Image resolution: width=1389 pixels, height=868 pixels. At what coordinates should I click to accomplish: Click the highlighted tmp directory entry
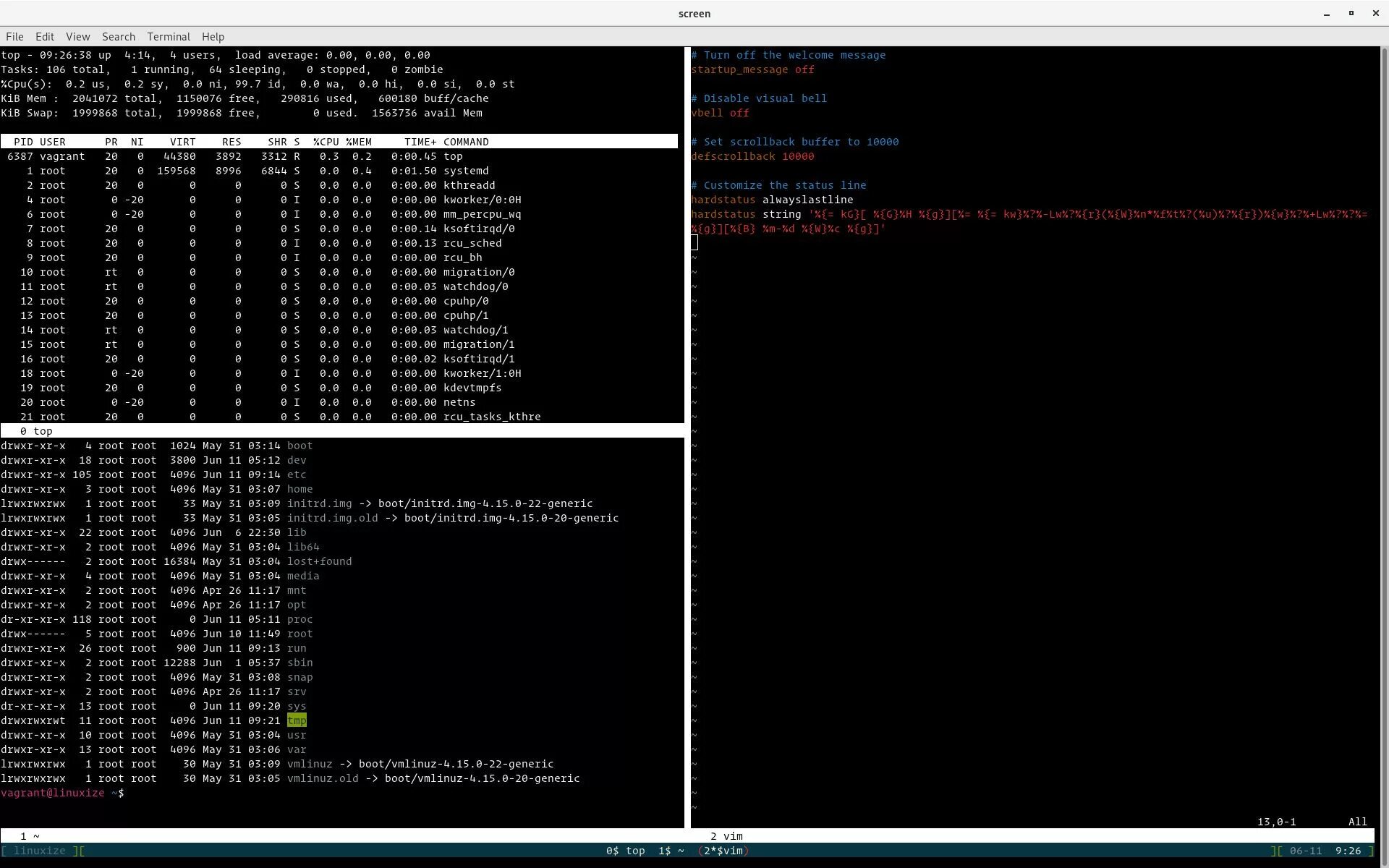click(x=297, y=720)
